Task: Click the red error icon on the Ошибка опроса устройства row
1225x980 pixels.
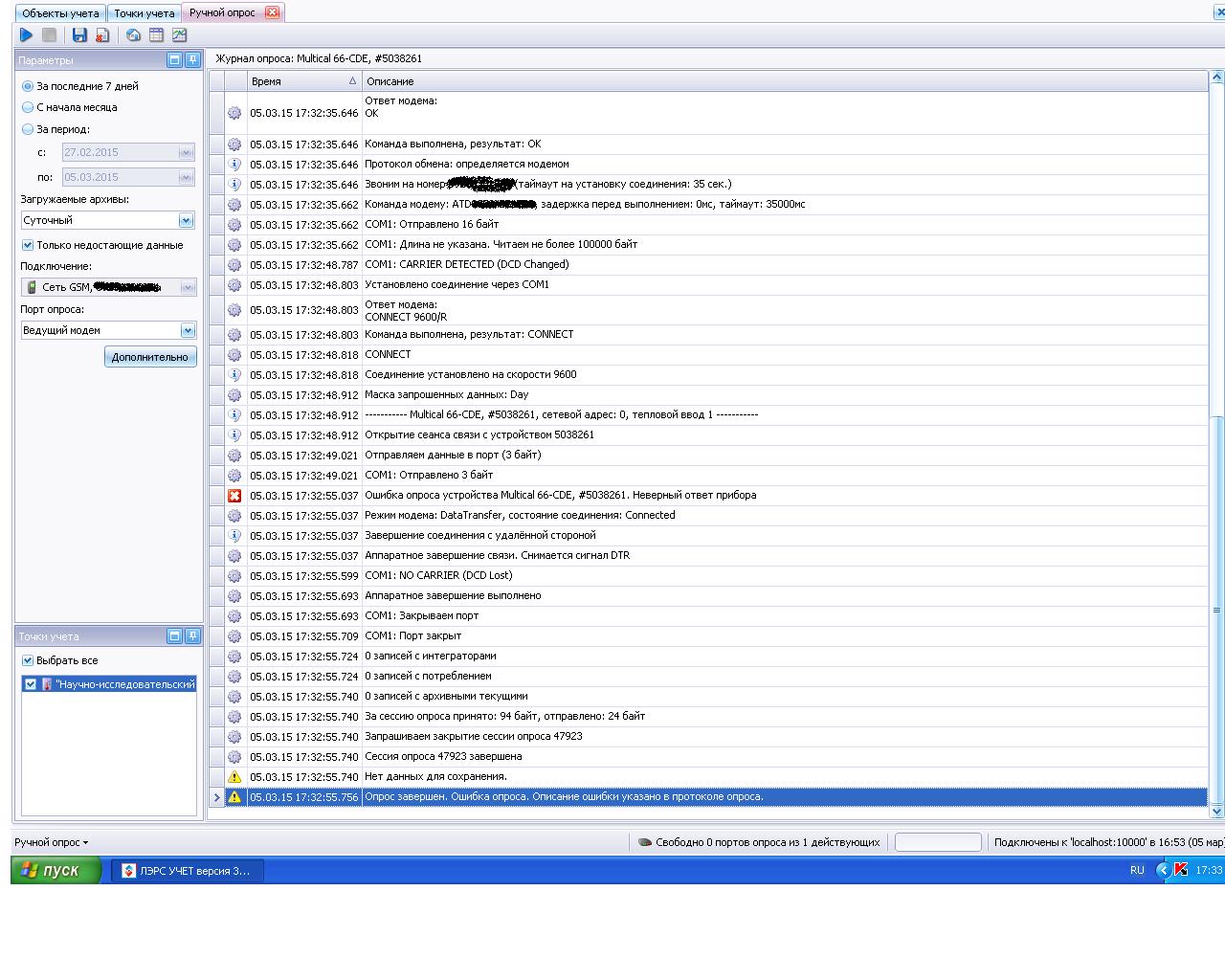Action: [234, 495]
